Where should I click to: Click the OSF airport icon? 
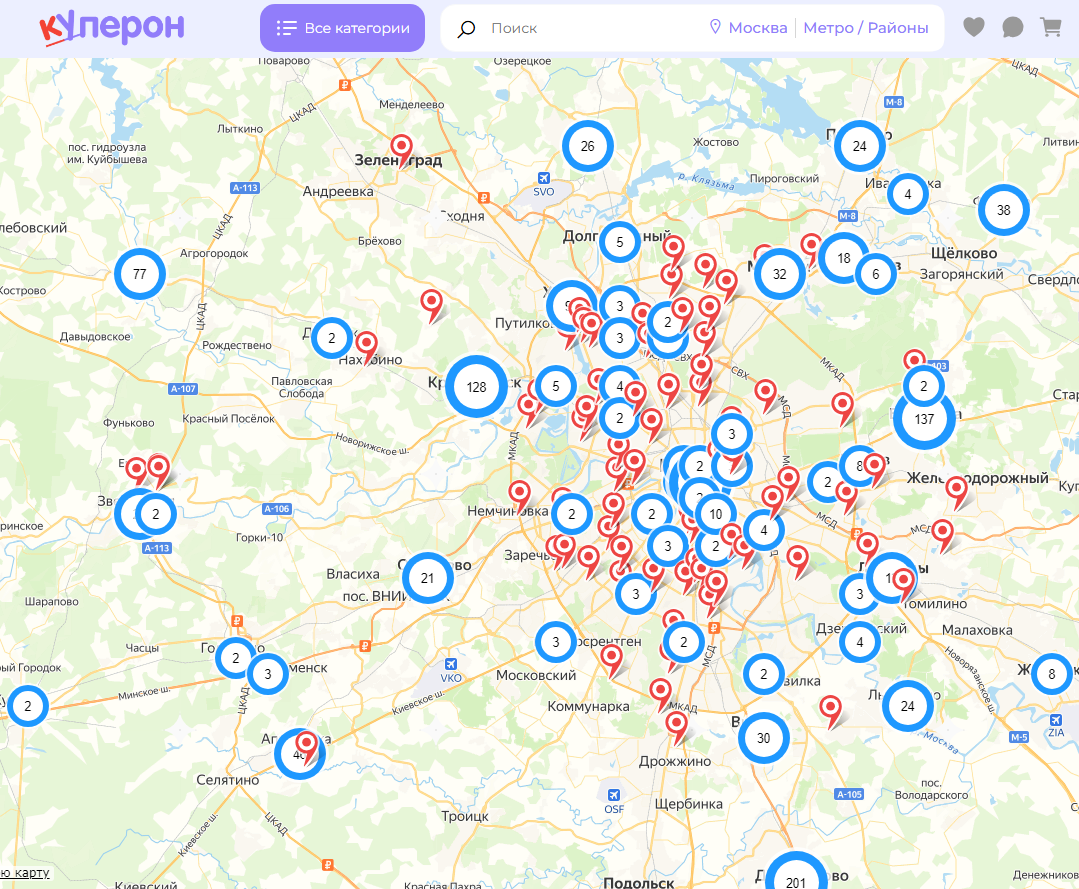[613, 795]
